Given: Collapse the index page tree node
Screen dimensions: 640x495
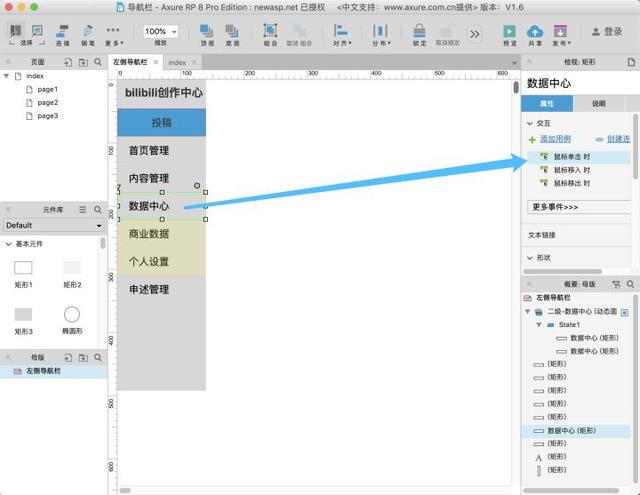Looking at the screenshot, I should [6, 76].
